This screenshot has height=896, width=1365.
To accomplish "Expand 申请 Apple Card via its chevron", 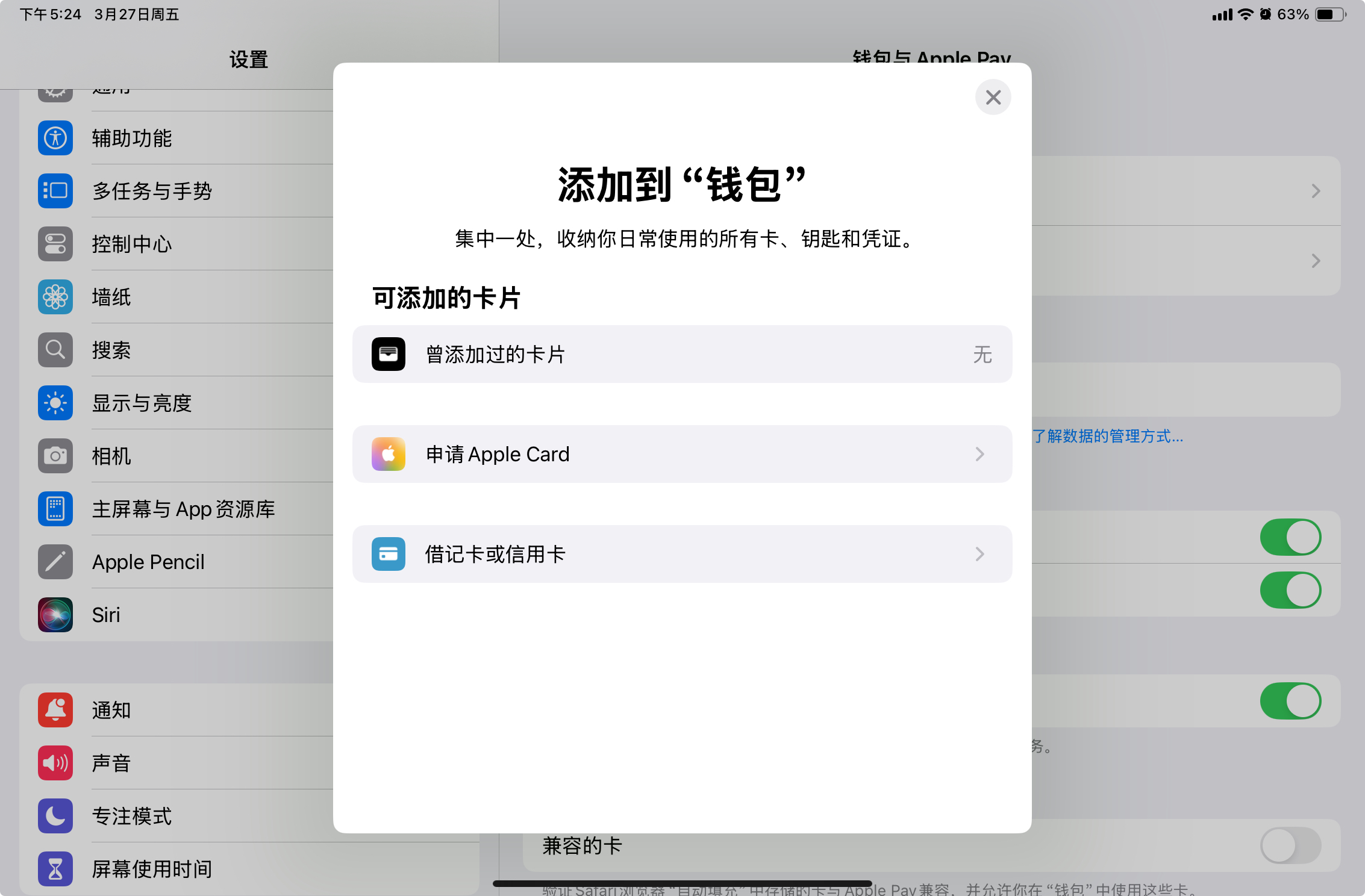I will pyautogui.click(x=980, y=455).
